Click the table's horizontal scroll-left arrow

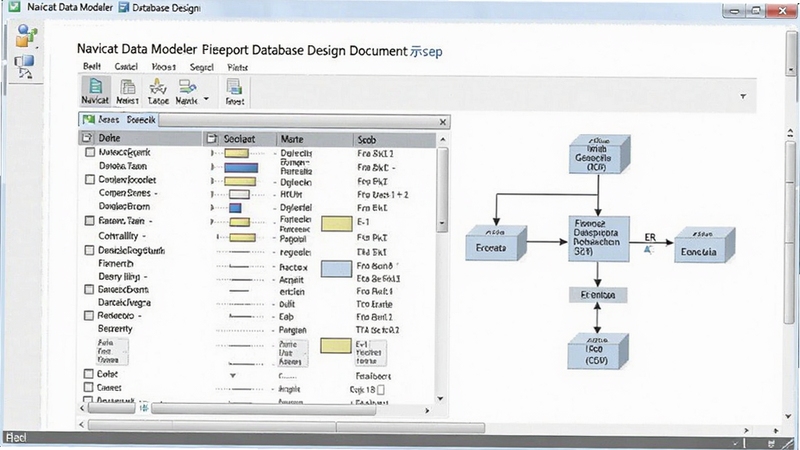coord(83,408)
